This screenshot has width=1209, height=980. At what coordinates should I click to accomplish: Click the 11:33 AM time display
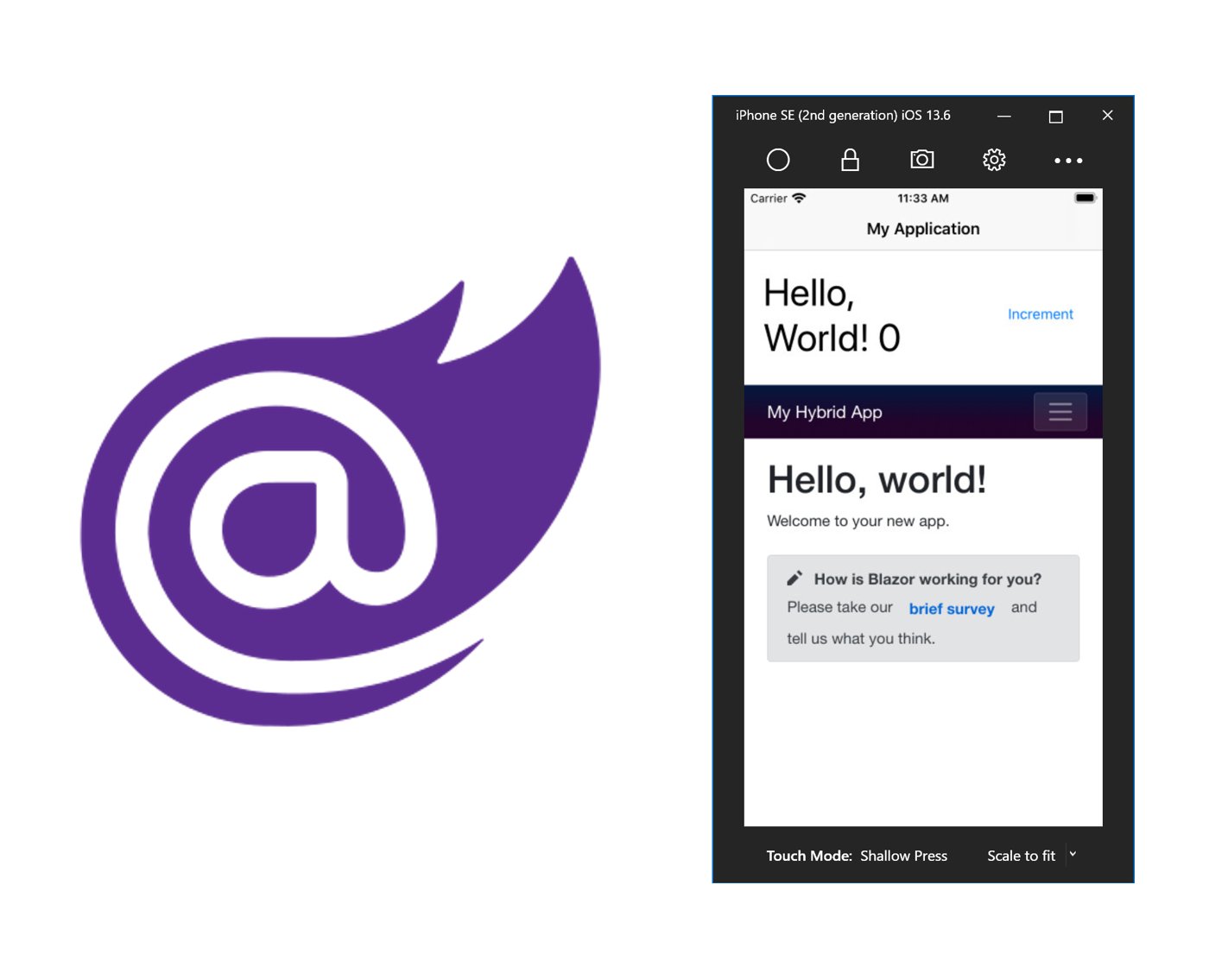pos(922,198)
